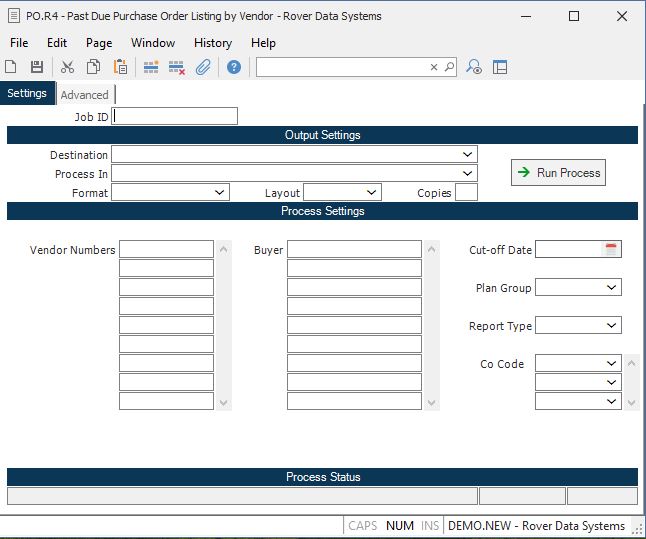Click the paperclip attachments icon
646x539 pixels.
click(x=203, y=67)
